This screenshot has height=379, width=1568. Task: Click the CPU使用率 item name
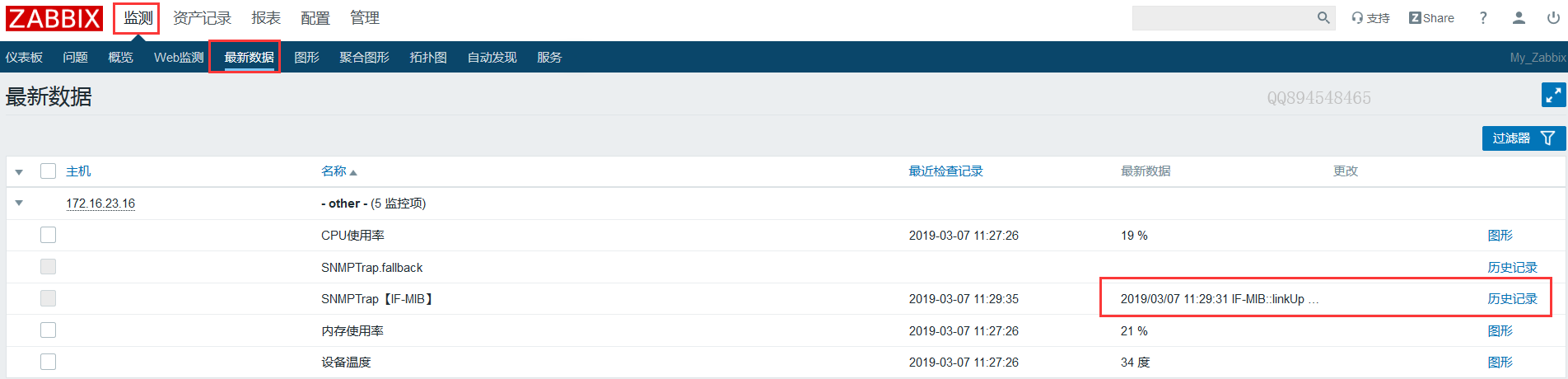pos(352,236)
